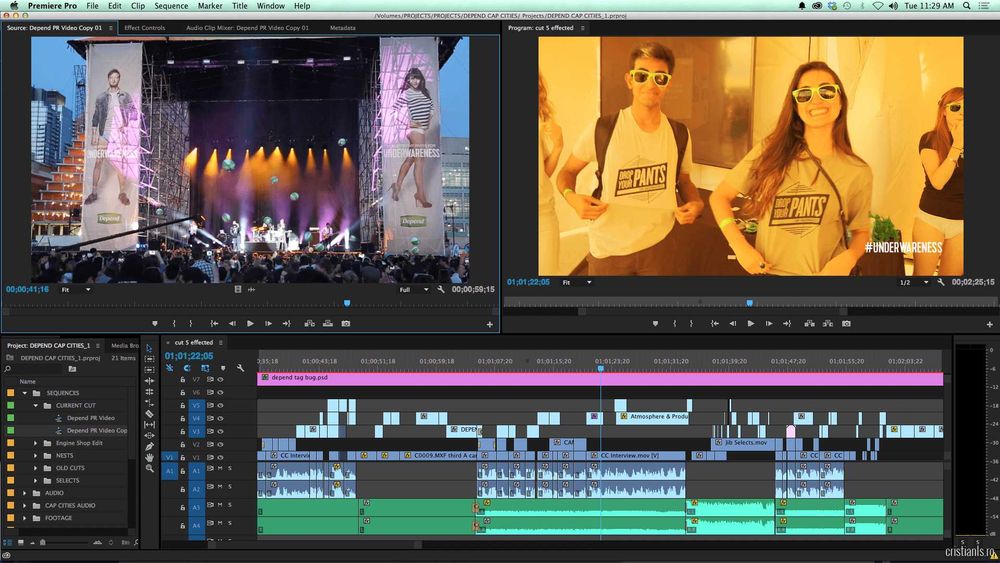Screen dimensions: 1000x563
Task: Open the Sequence menu
Action: click(x=171, y=6)
